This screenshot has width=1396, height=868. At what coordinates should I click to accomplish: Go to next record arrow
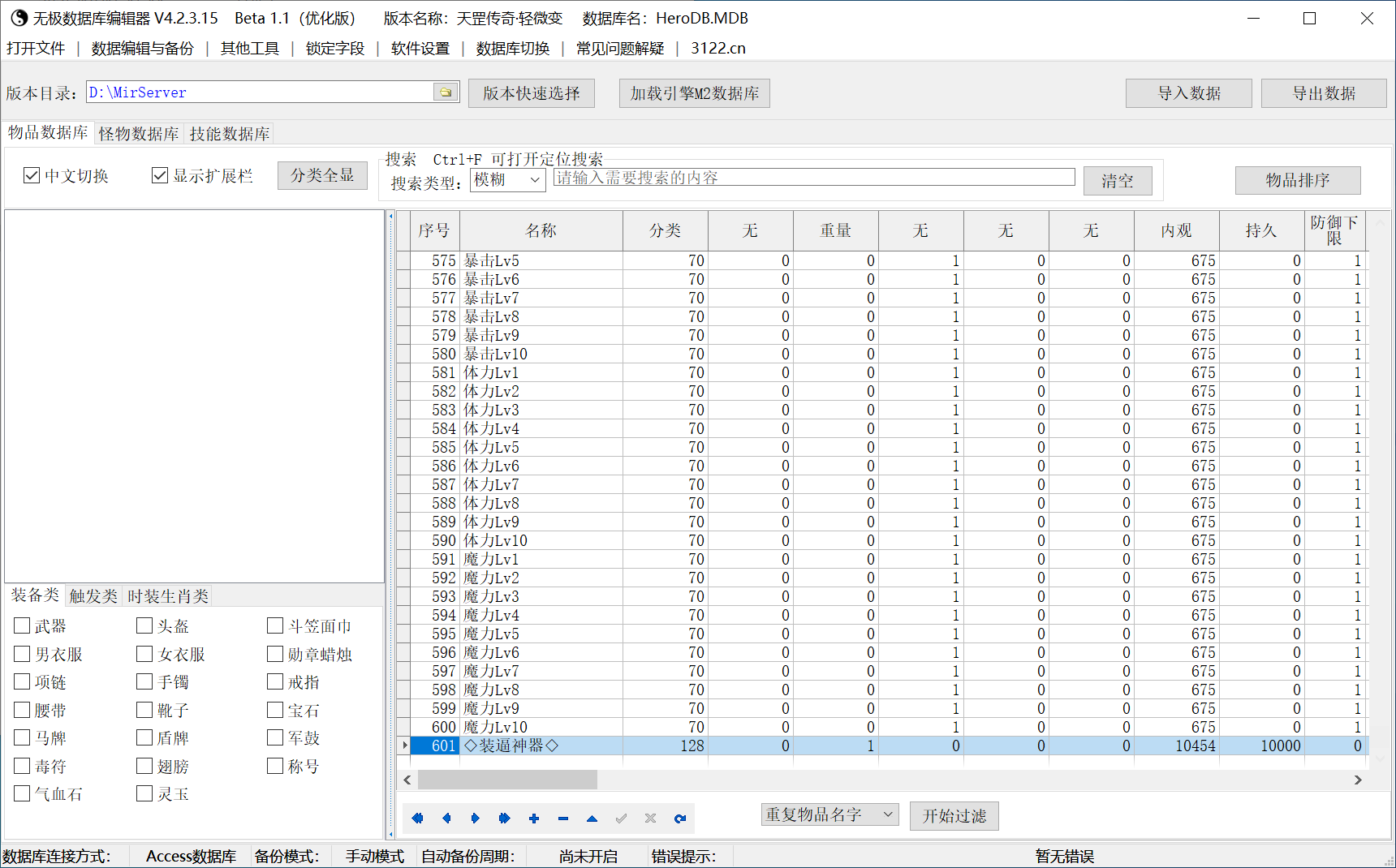476,819
